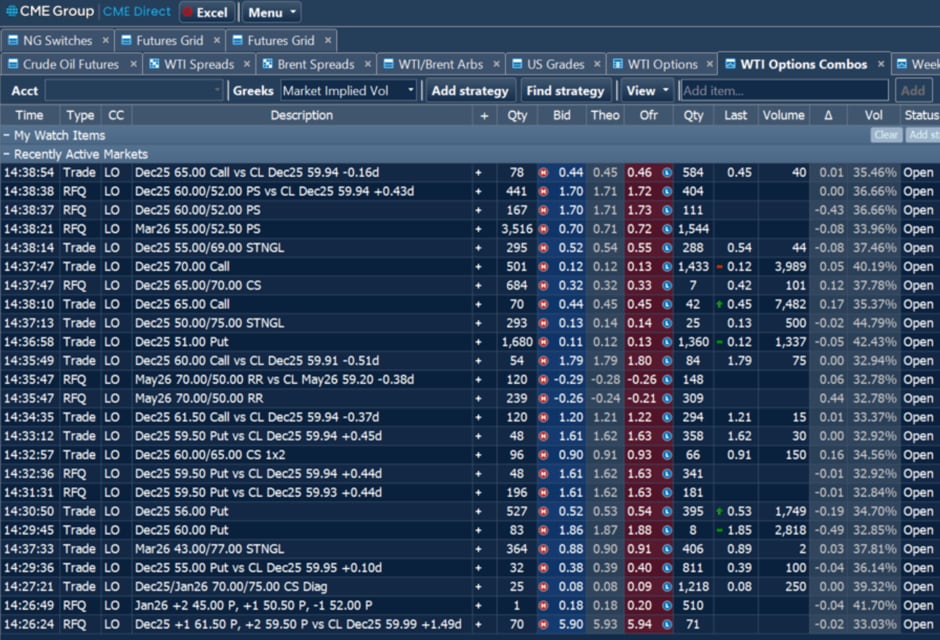
Task: Close the Crude Oil Futures tab
Action: tap(133, 64)
